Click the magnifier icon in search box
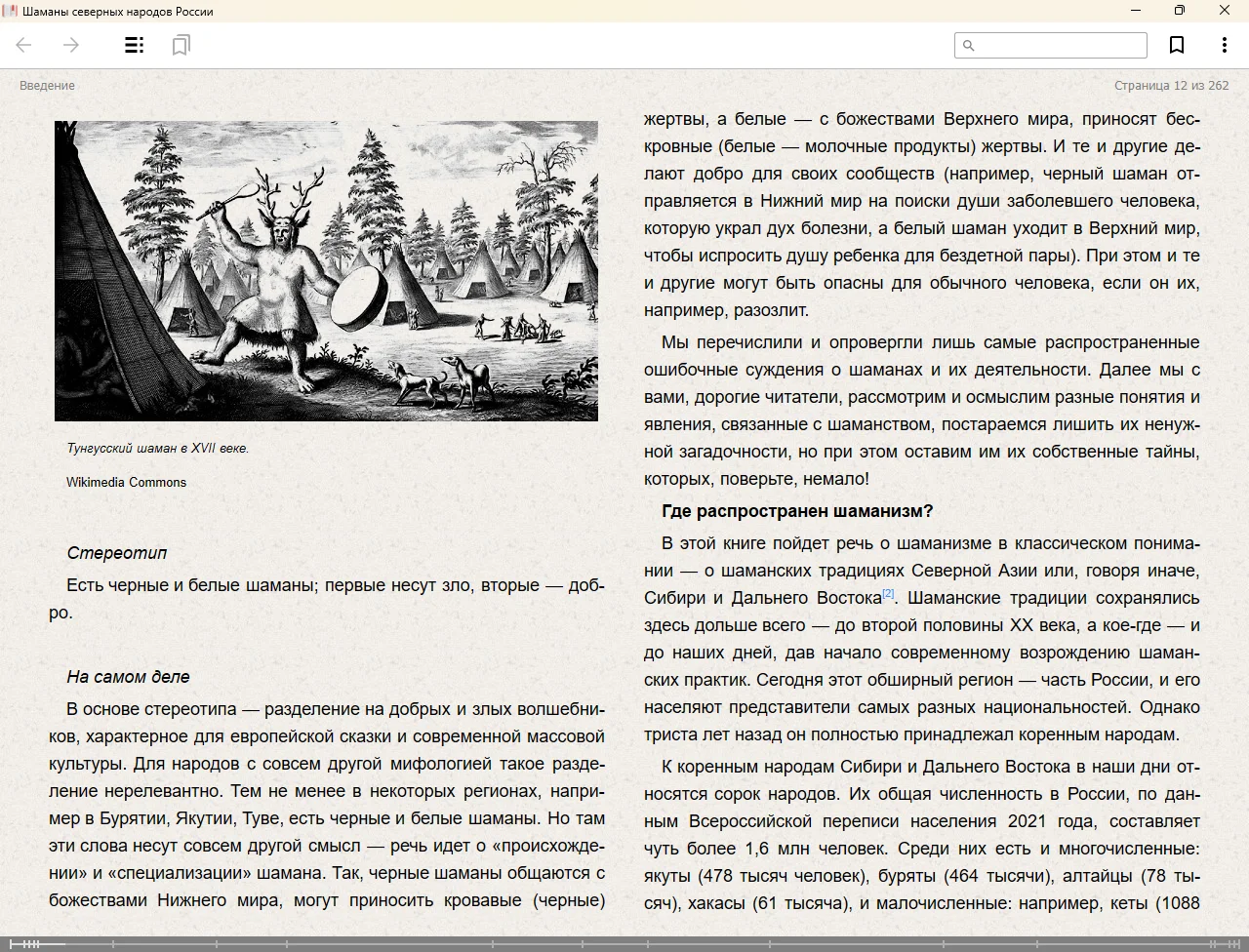Screen dimensions: 1249x952 (969, 45)
